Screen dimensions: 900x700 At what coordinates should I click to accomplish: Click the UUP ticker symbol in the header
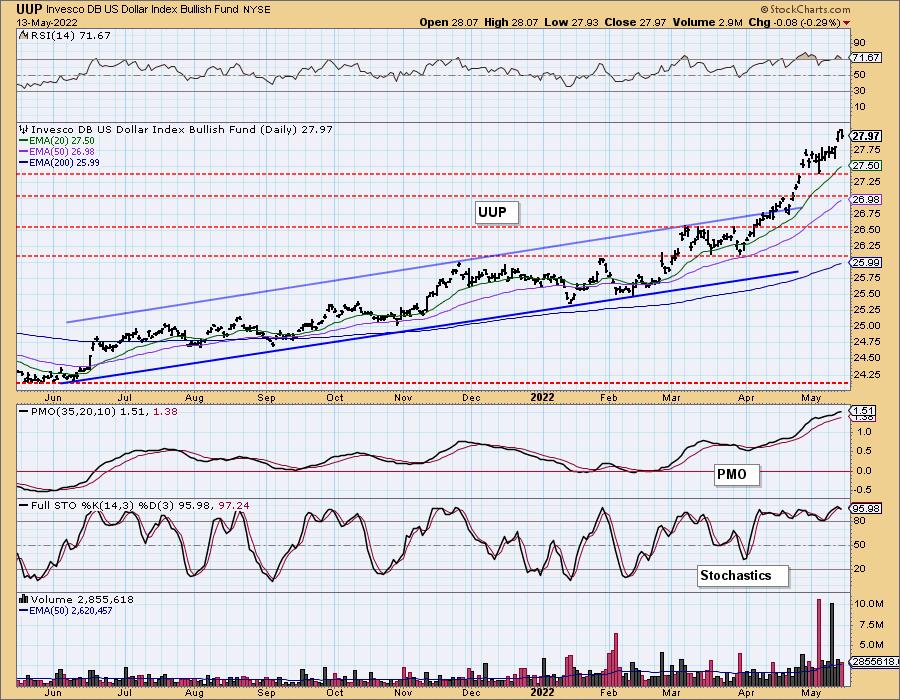click(29, 9)
